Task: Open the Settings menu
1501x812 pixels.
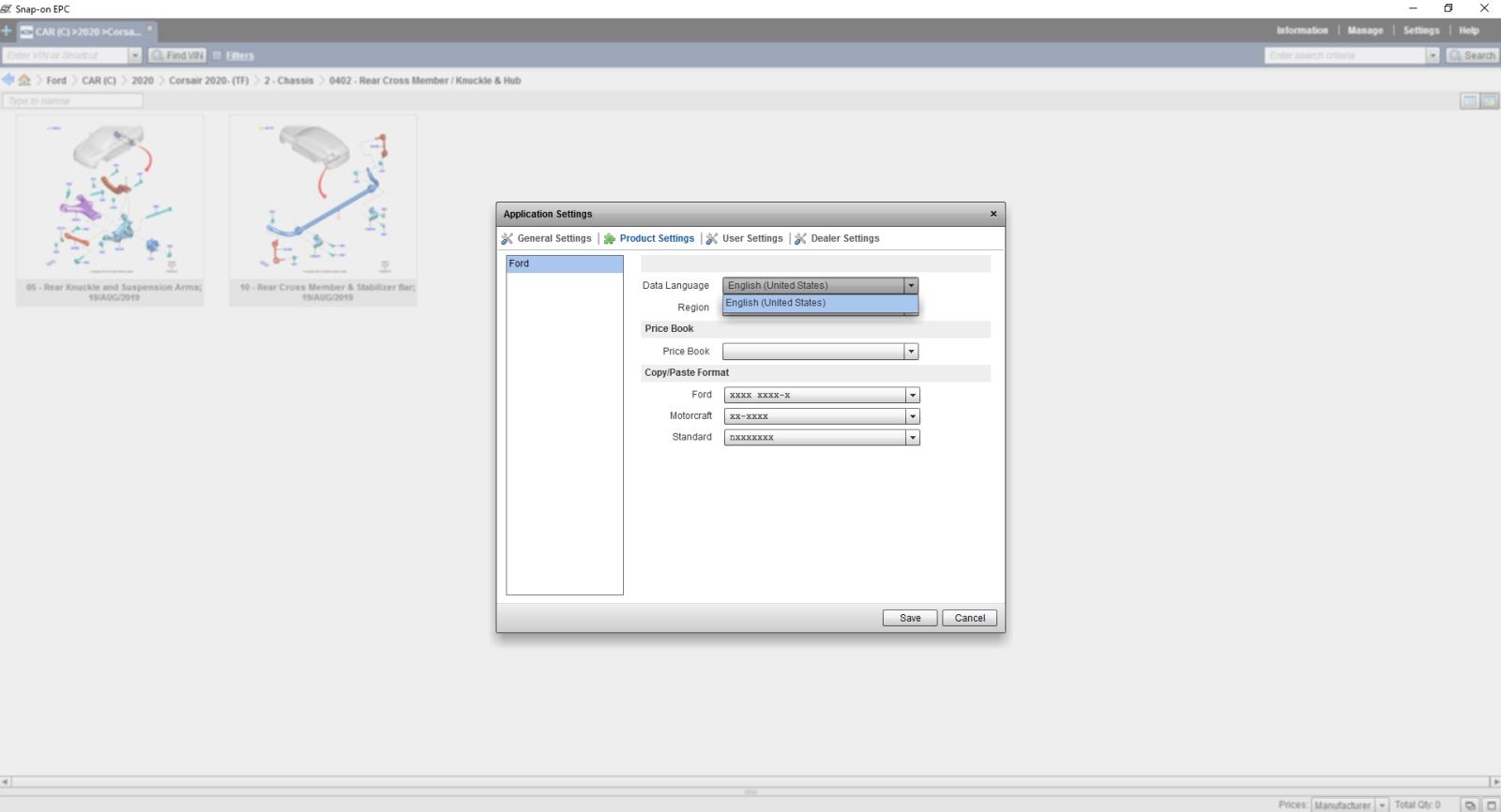Action: 1420,30
